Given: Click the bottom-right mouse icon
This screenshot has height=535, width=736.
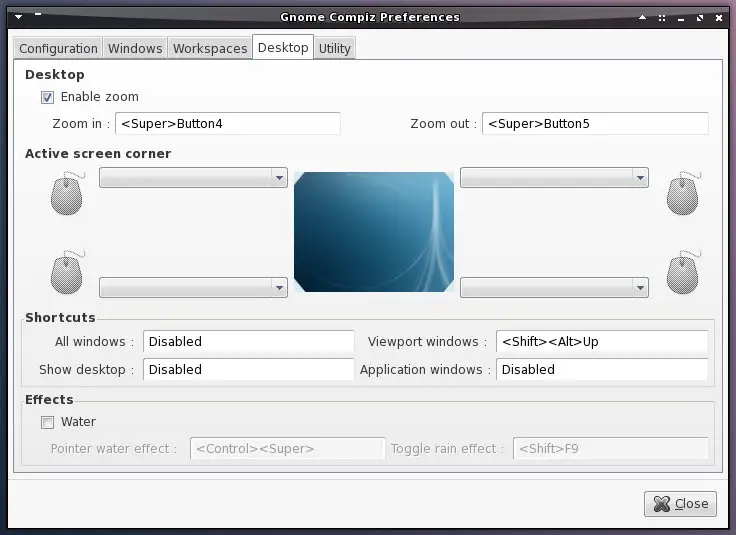Looking at the screenshot, I should (683, 272).
